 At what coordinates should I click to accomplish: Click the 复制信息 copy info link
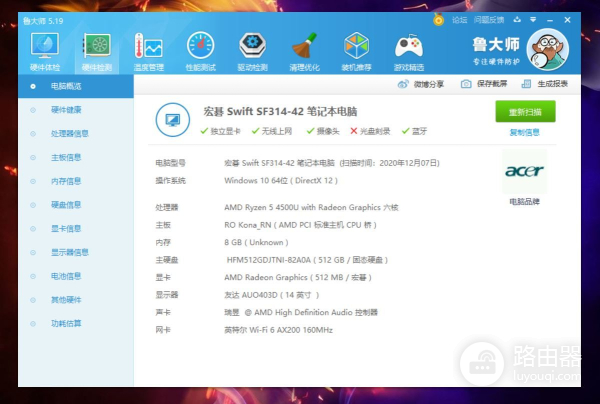(x=525, y=132)
